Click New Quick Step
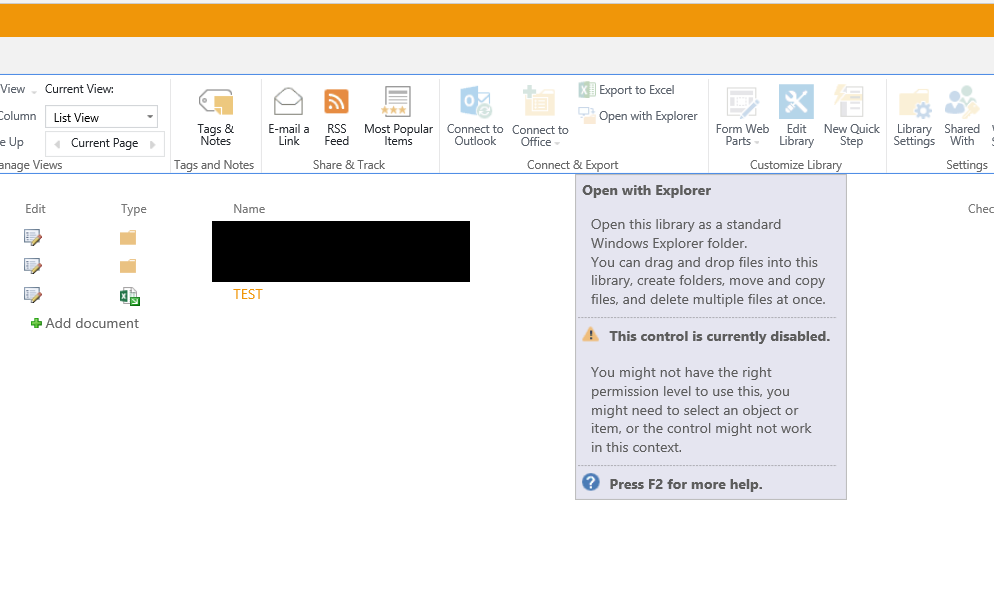The height and width of the screenshot is (606, 994). point(851,118)
